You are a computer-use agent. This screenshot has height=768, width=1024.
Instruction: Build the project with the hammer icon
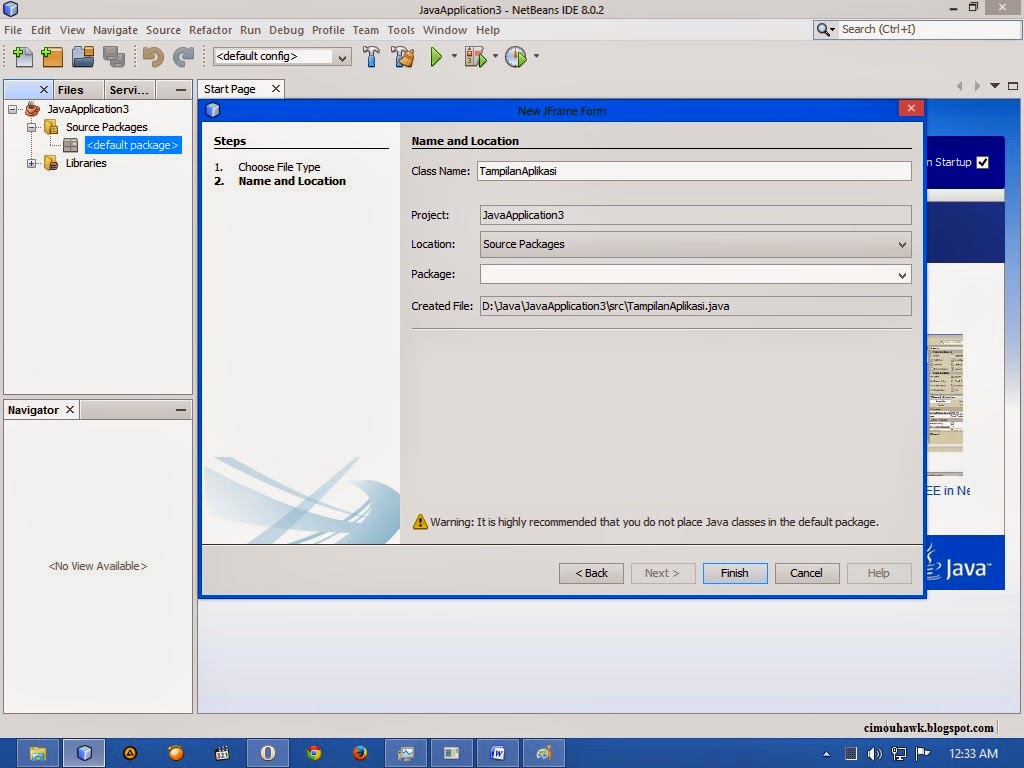coord(371,57)
